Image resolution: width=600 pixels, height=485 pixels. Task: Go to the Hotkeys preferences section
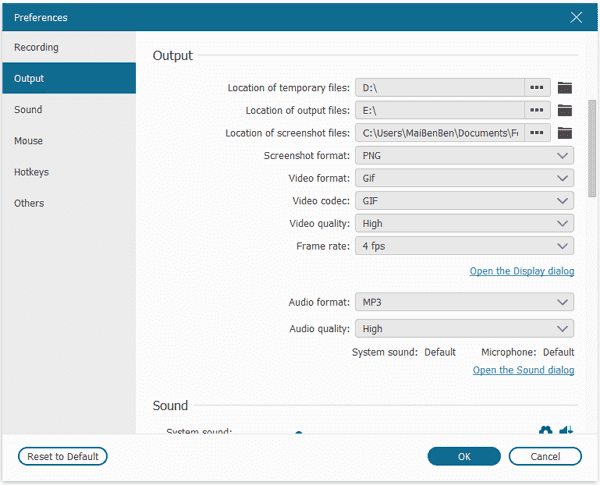pyautogui.click(x=32, y=172)
